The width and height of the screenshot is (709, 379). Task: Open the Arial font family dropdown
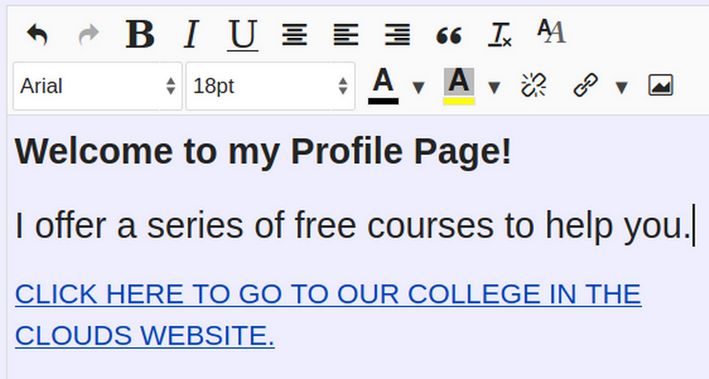pyautogui.click(x=98, y=86)
